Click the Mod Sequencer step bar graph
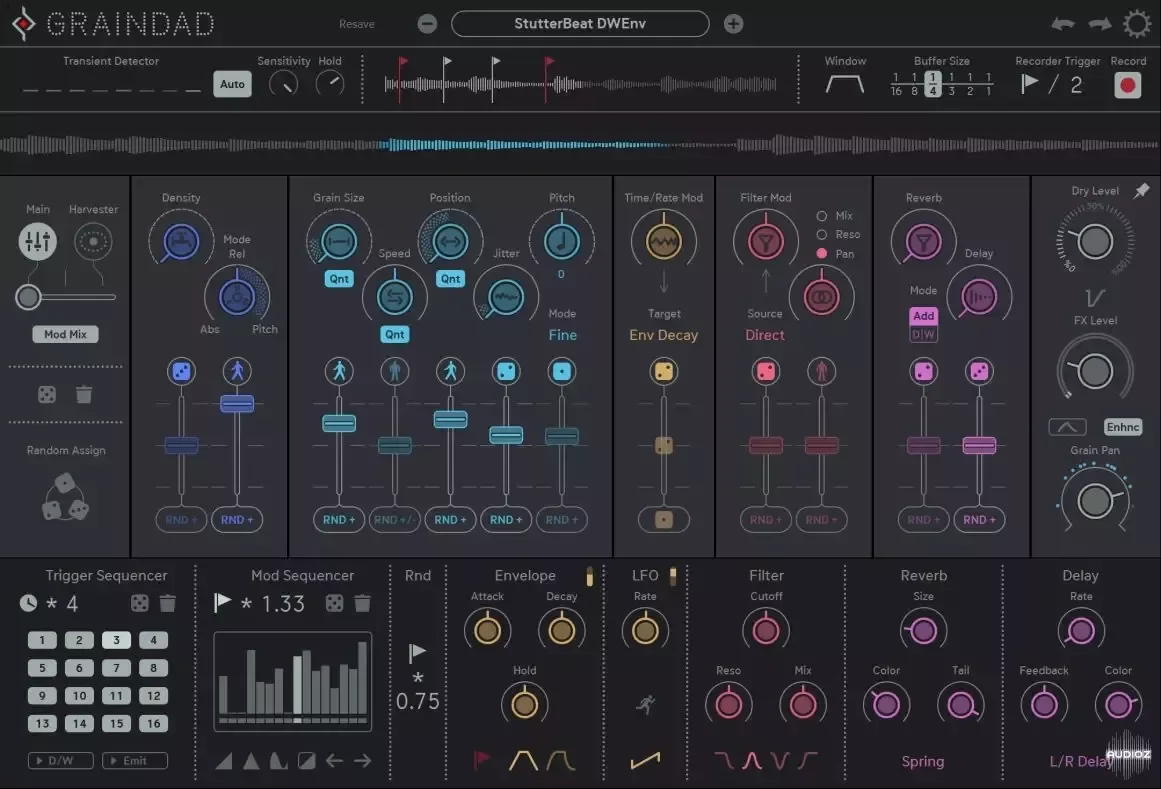 (292, 681)
